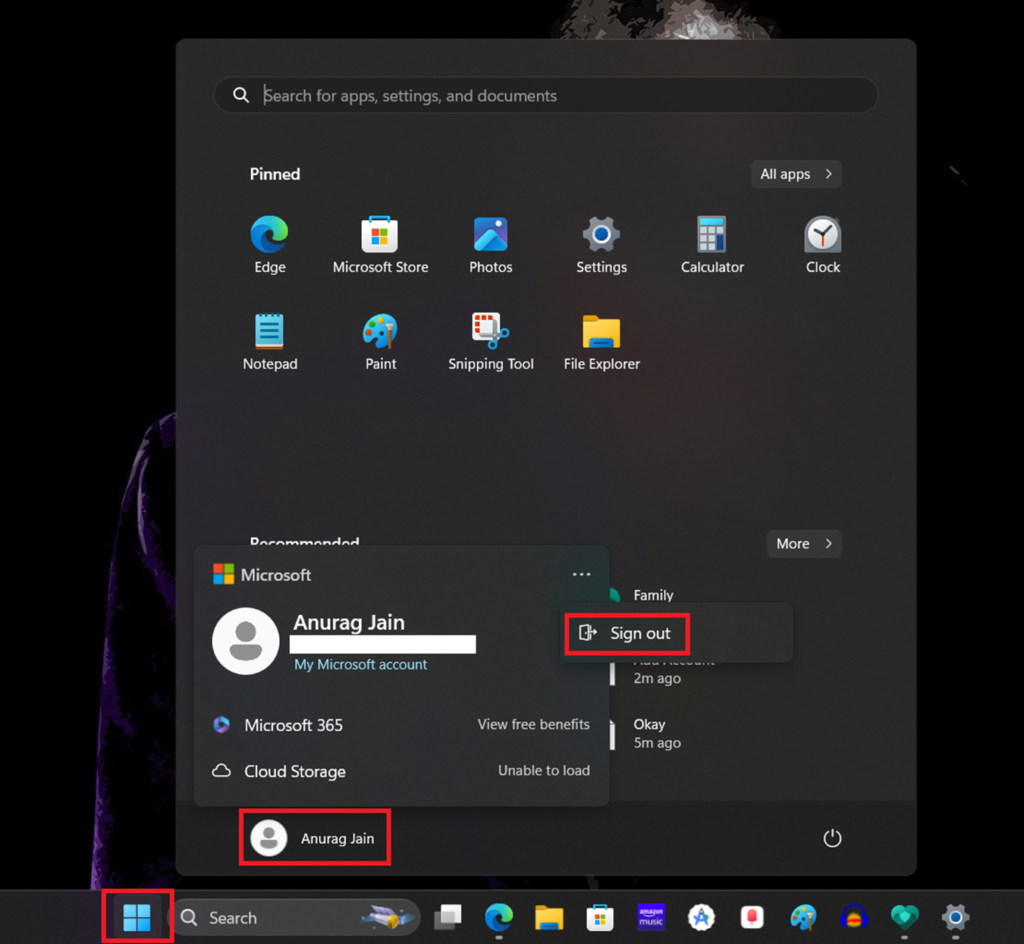Viewport: 1024px width, 944px height.
Task: Click the power button in Start menu
Action: pos(832,838)
